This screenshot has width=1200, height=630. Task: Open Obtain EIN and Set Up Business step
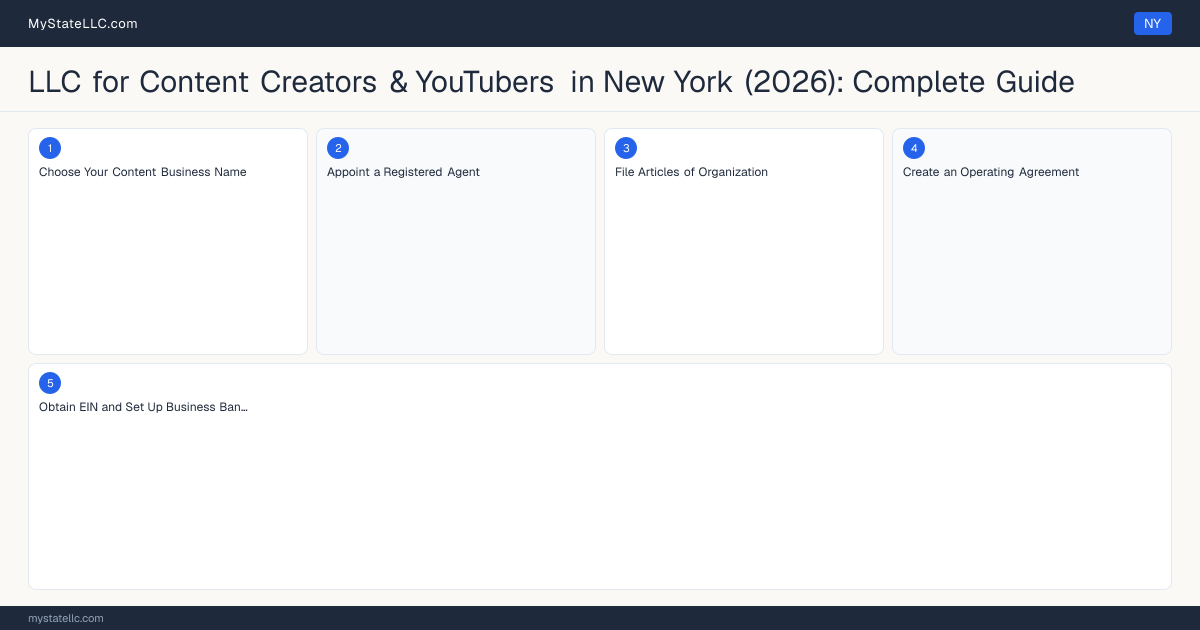coord(143,407)
